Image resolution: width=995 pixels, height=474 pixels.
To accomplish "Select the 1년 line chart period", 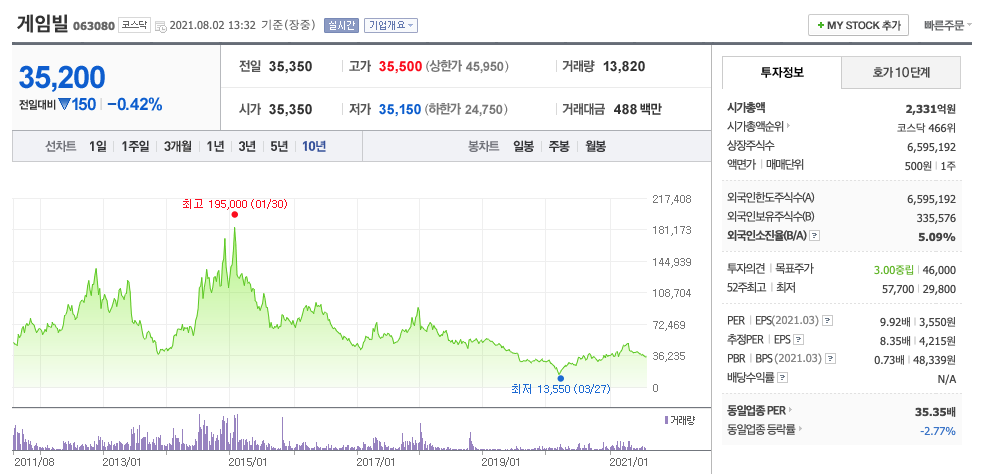I will click(215, 147).
